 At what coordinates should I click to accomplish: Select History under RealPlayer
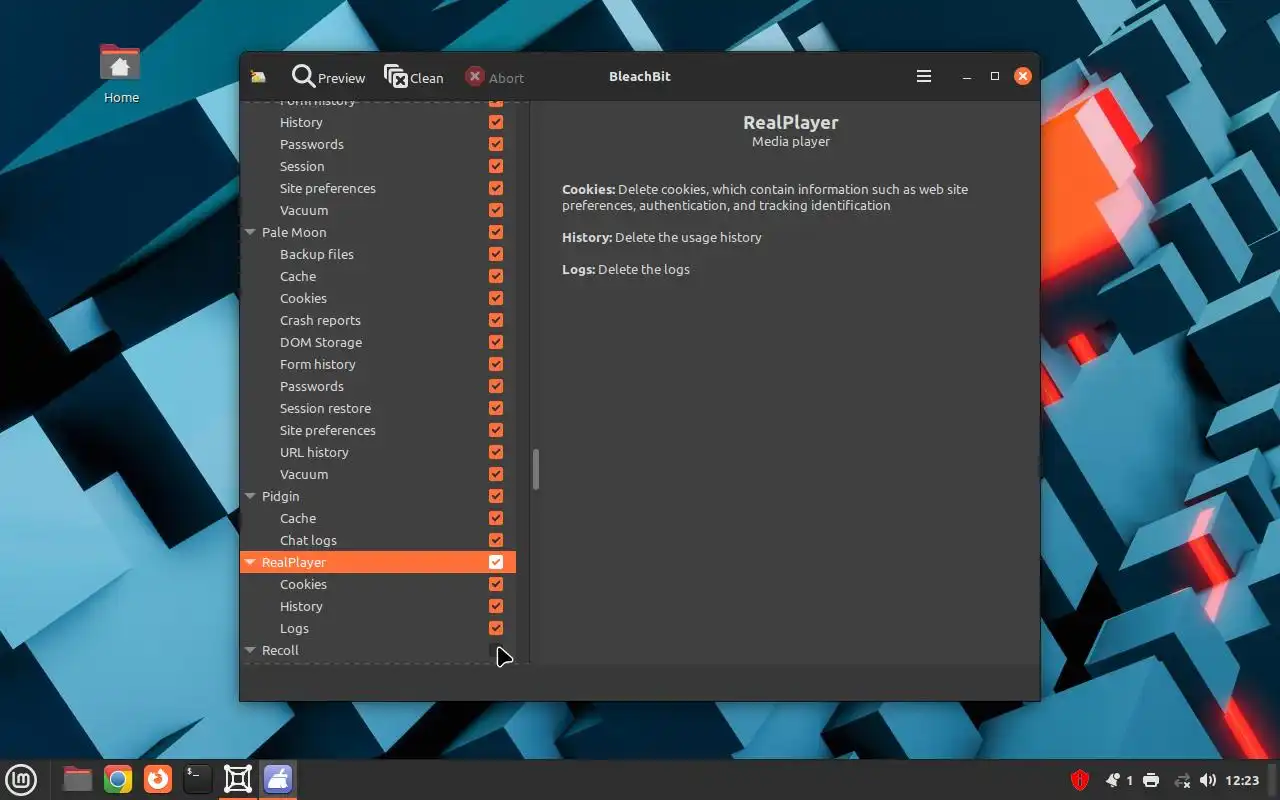point(301,606)
